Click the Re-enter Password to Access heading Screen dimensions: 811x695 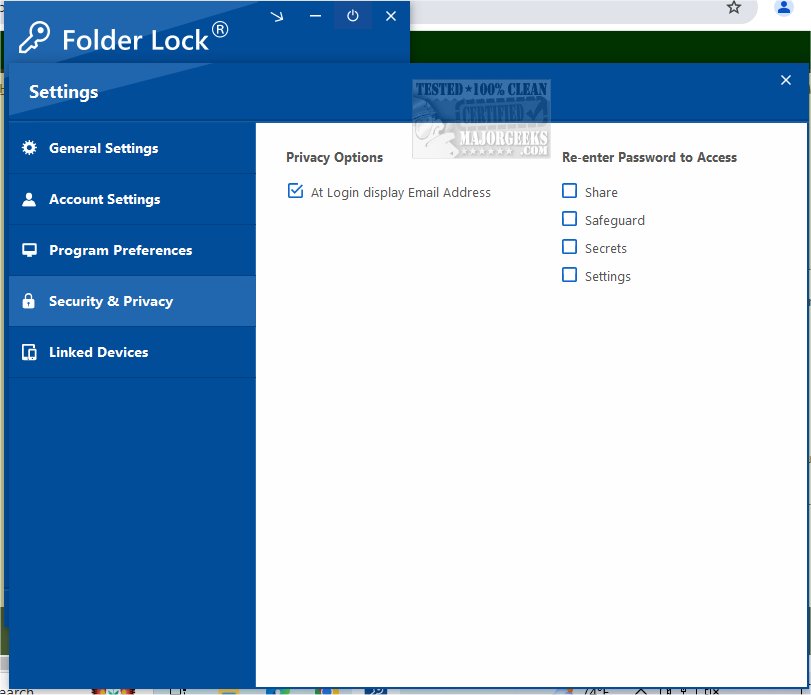click(x=649, y=157)
